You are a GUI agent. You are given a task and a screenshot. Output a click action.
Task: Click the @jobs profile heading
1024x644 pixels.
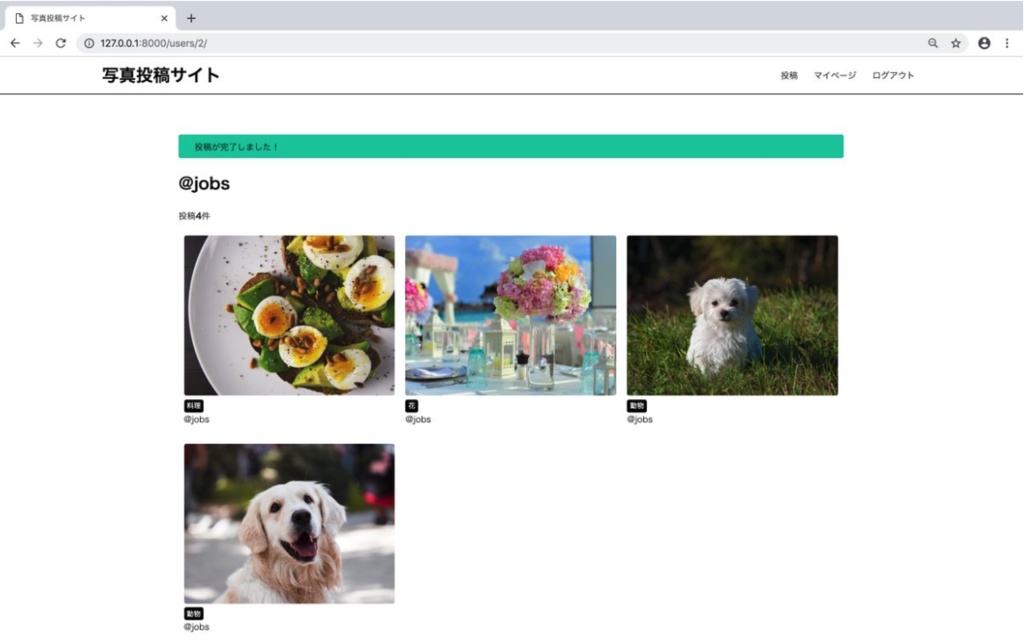[x=204, y=184]
